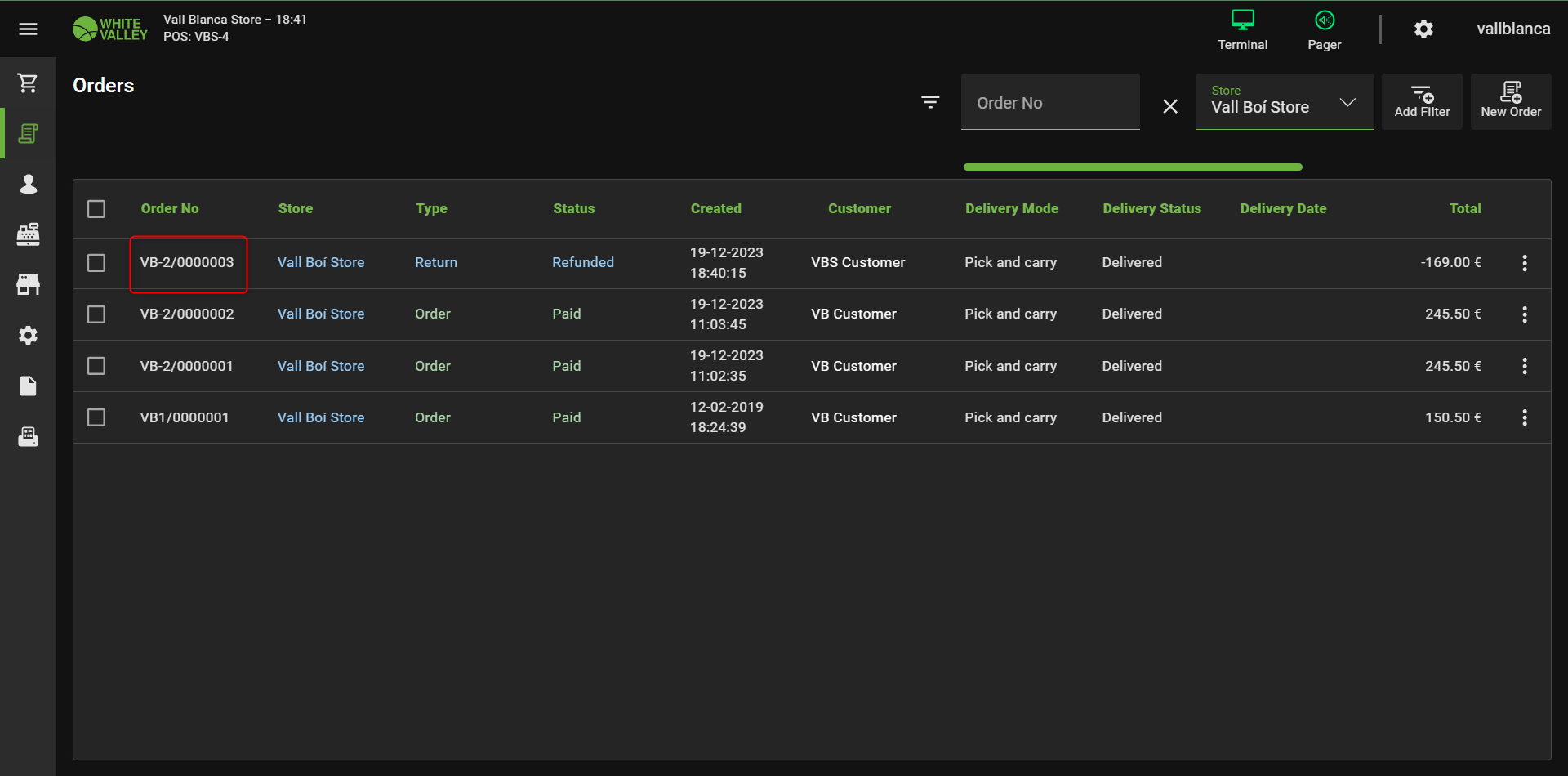Open more options for the refunded order
Image resolution: width=1568 pixels, height=776 pixels.
[1524, 263]
